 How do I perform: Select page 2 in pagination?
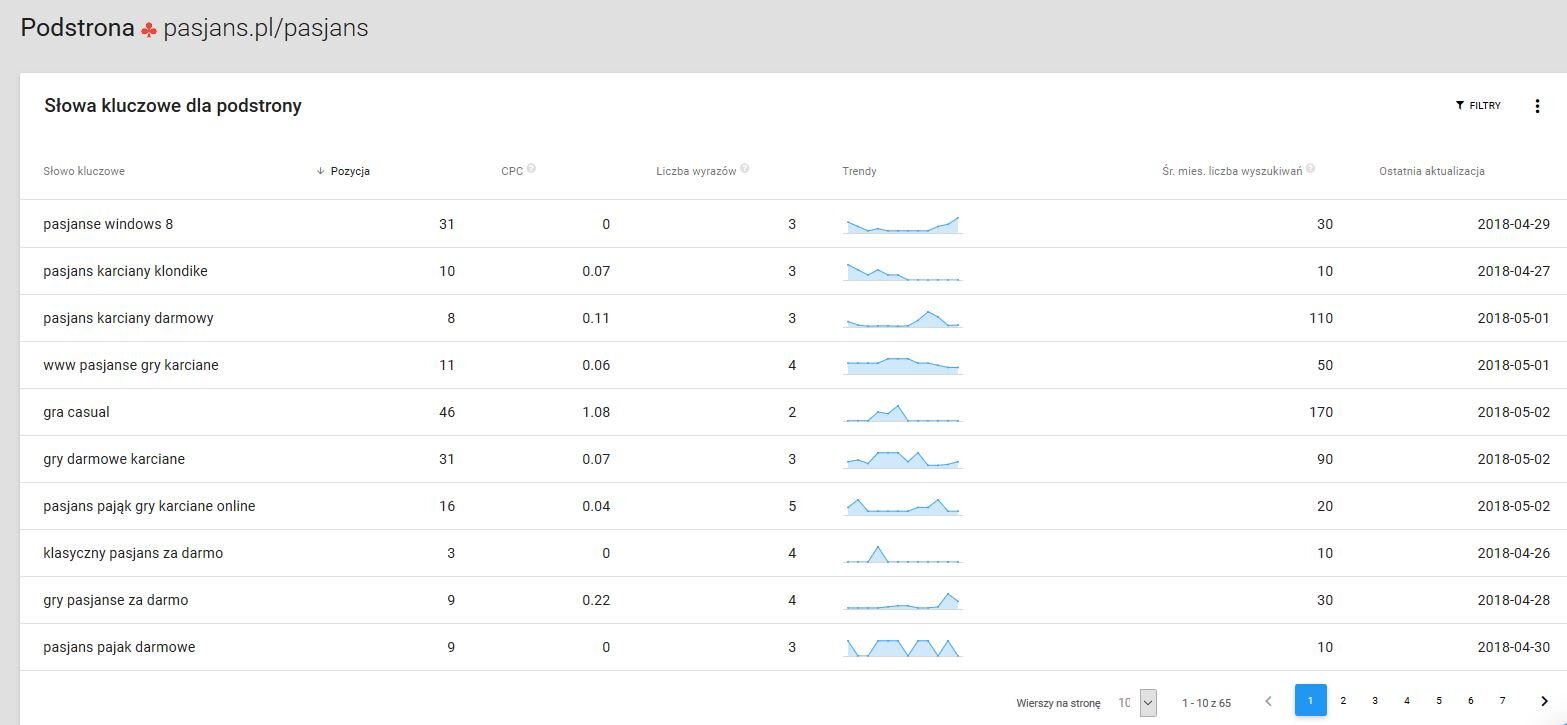click(x=1343, y=701)
